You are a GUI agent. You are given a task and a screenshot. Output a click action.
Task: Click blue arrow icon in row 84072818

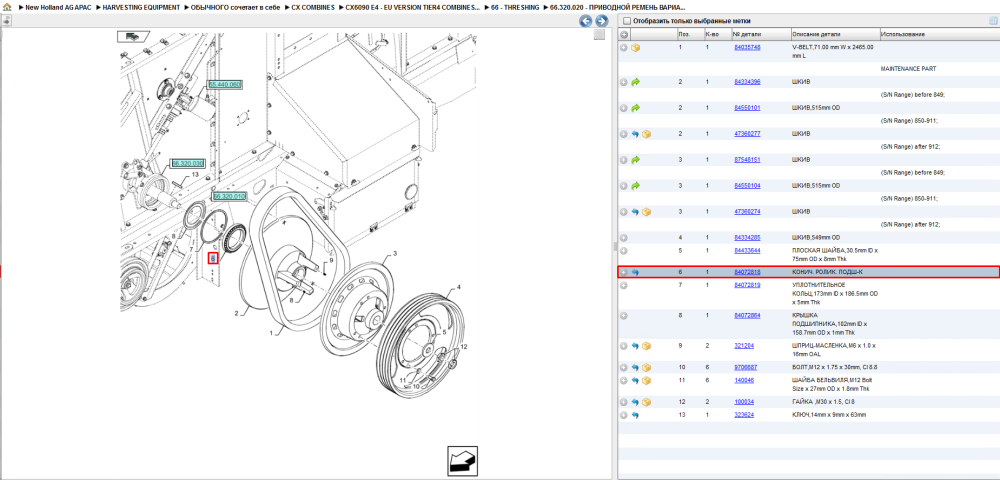pyautogui.click(x=635, y=272)
